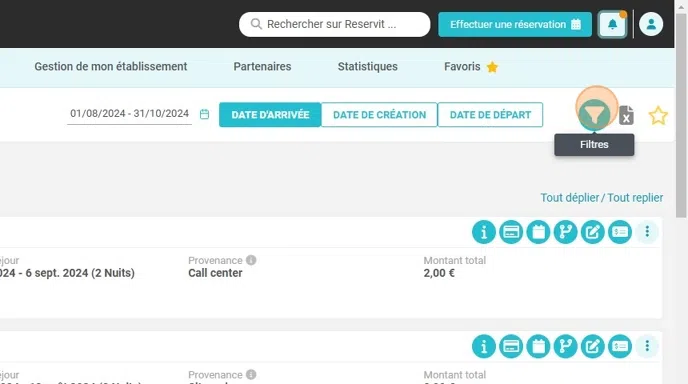Image resolution: width=688 pixels, height=384 pixels.
Task: Open payment card icon on second reservation
Action: click(511, 346)
